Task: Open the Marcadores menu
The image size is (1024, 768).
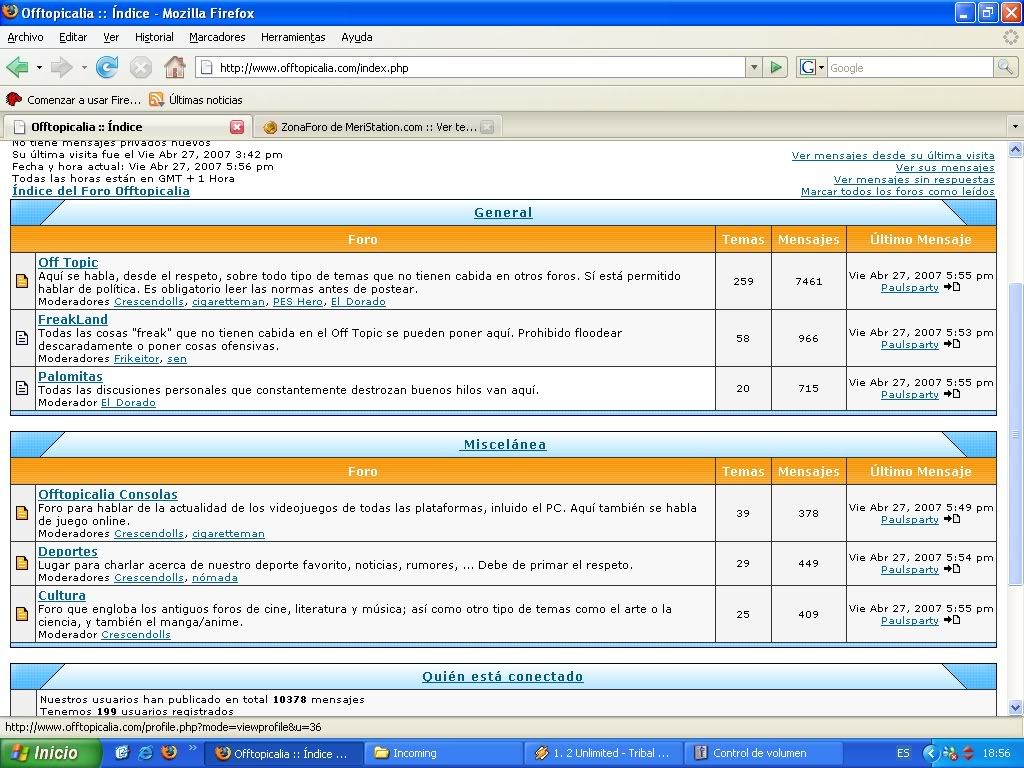Action: [217, 37]
